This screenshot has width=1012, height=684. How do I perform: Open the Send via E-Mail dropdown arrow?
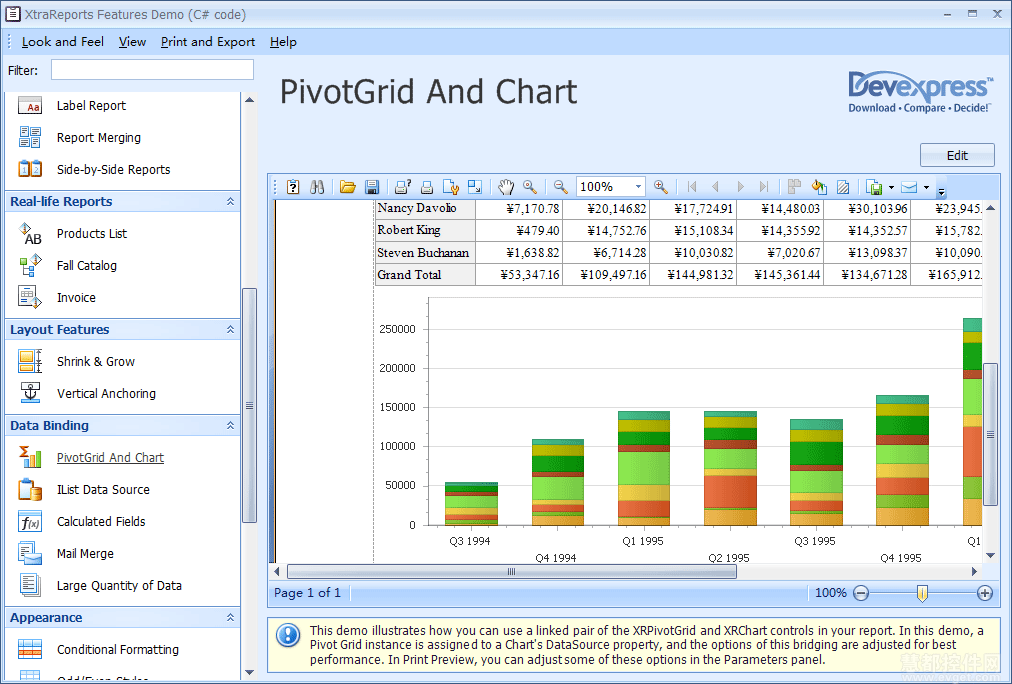(926, 187)
